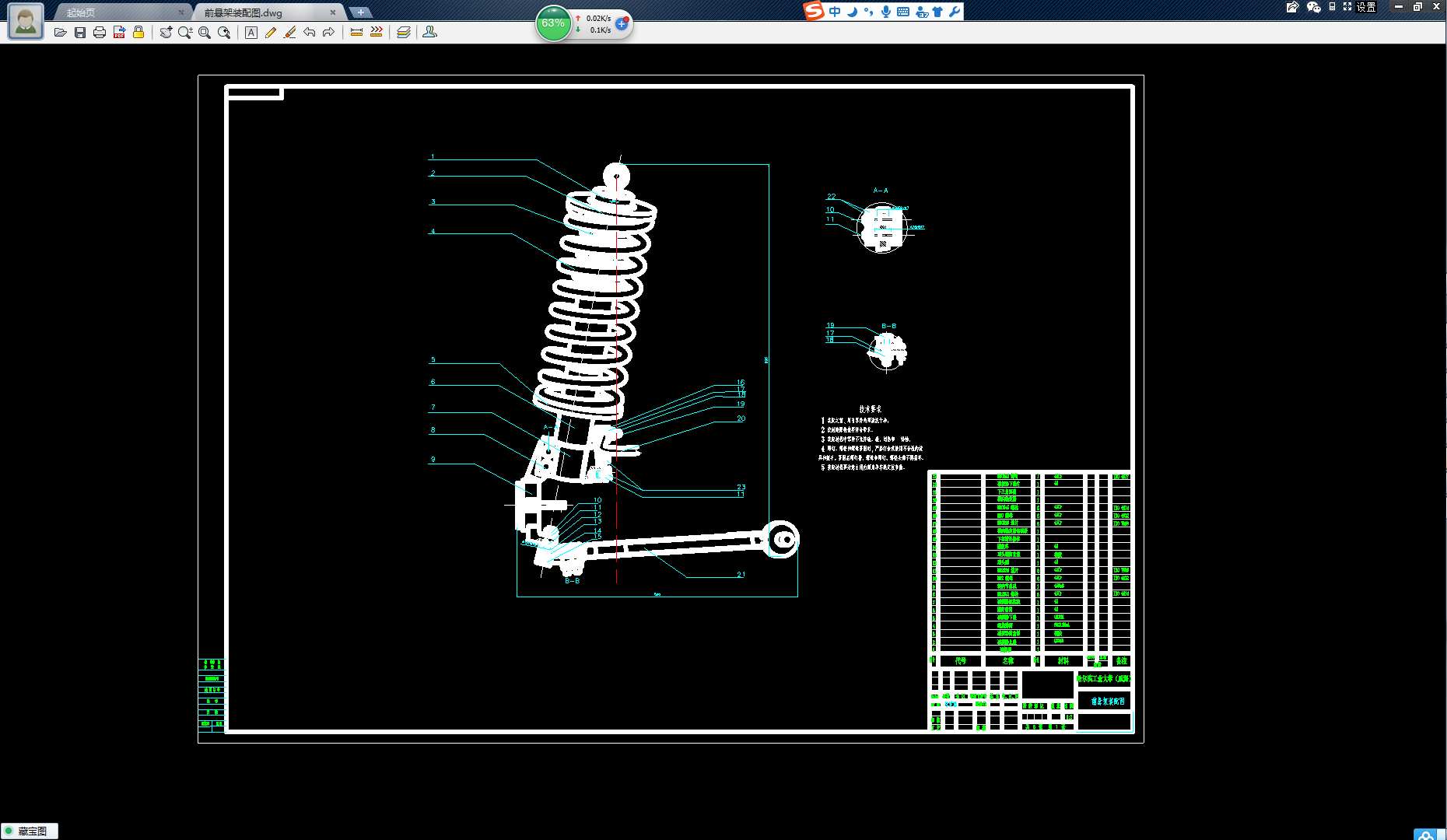Open the 设置 settings menu
1447x840 pixels.
point(1367,7)
